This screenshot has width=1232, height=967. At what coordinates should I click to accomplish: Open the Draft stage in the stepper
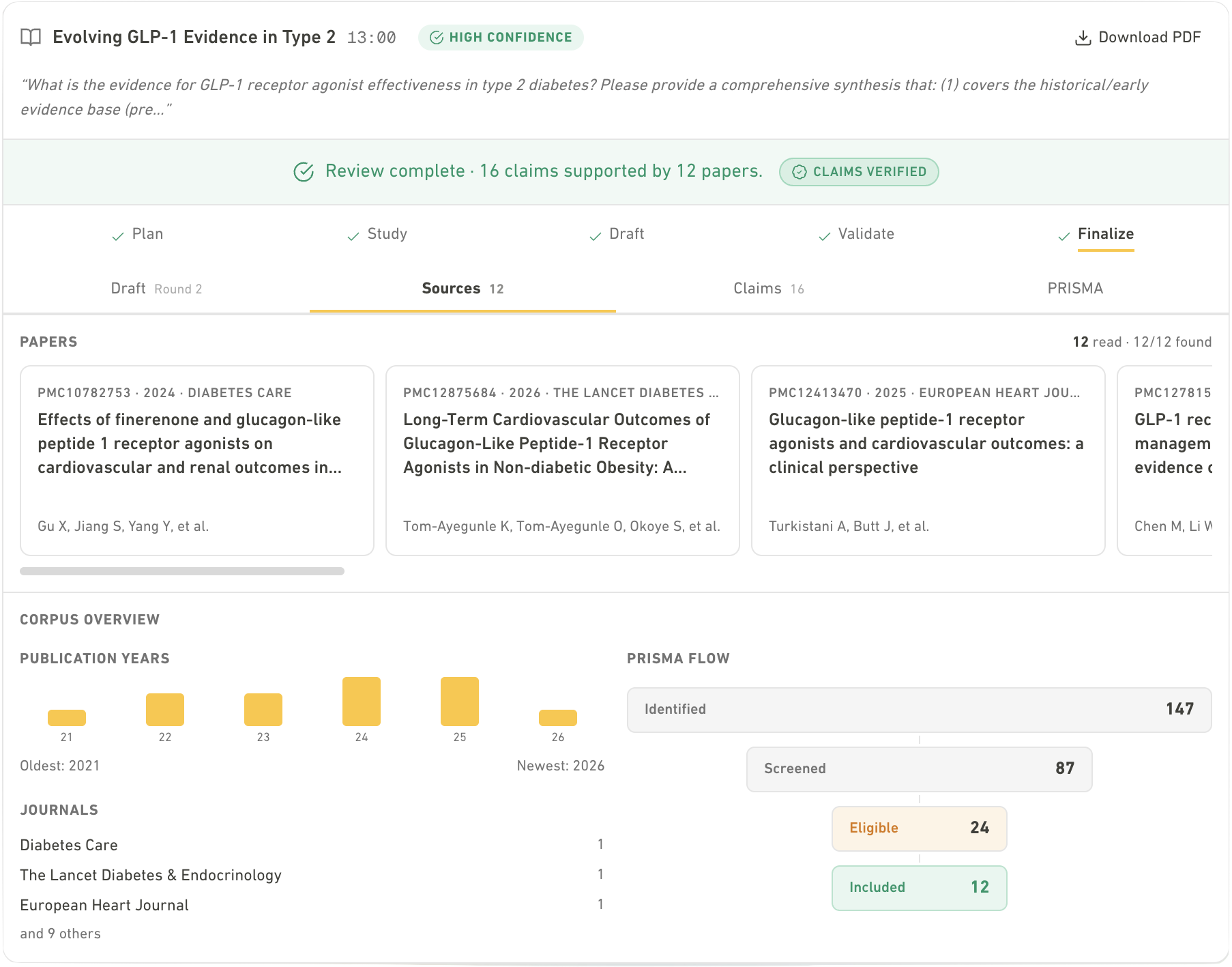point(617,234)
